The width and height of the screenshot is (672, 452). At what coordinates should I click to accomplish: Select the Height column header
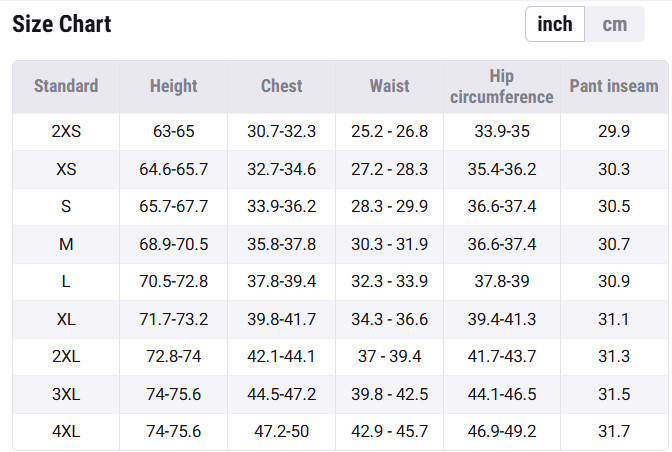pos(174,86)
